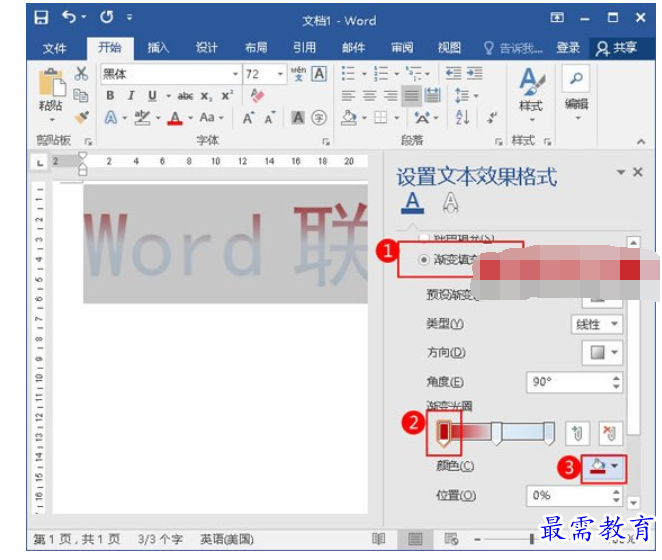Toggle strikethrough abc formatting
The image size is (662, 560).
185,96
